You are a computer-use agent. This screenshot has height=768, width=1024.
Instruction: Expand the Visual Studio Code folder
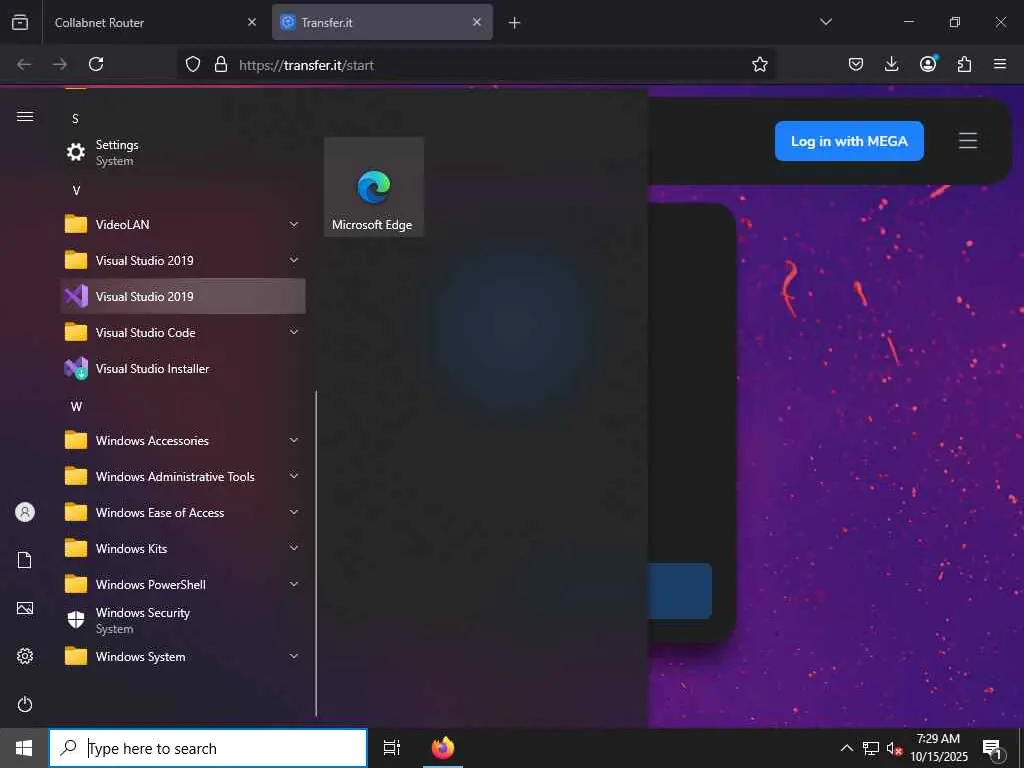pos(183,332)
